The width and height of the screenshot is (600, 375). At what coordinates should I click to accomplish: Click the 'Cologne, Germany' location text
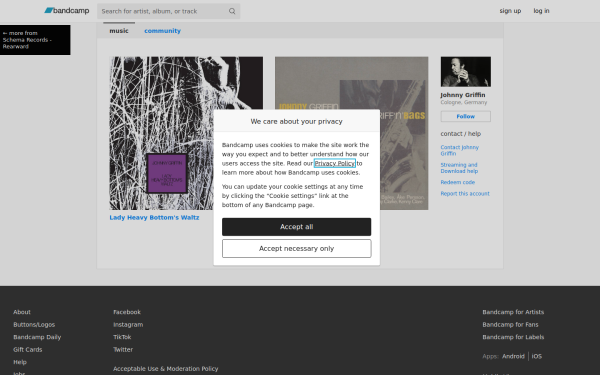[463, 102]
